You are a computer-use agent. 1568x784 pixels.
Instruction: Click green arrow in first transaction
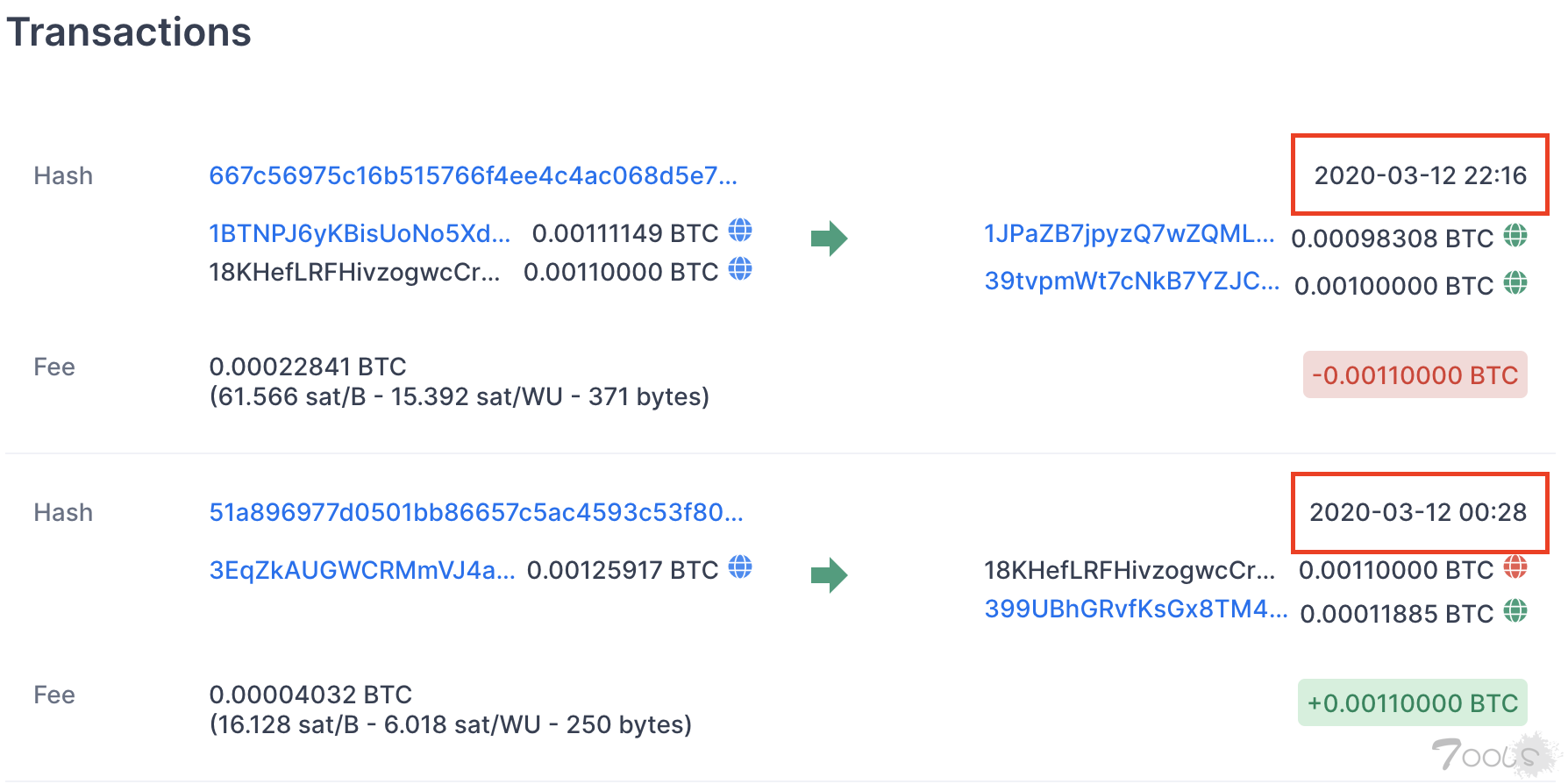click(829, 238)
